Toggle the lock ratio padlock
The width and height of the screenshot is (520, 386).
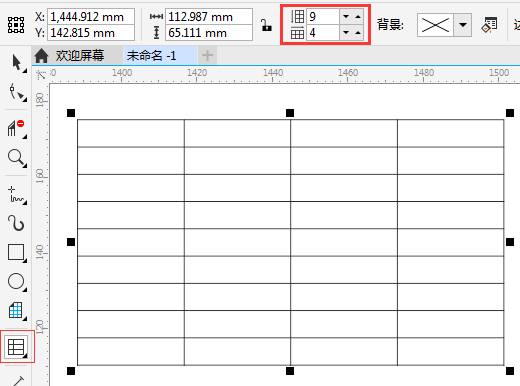coord(266,25)
